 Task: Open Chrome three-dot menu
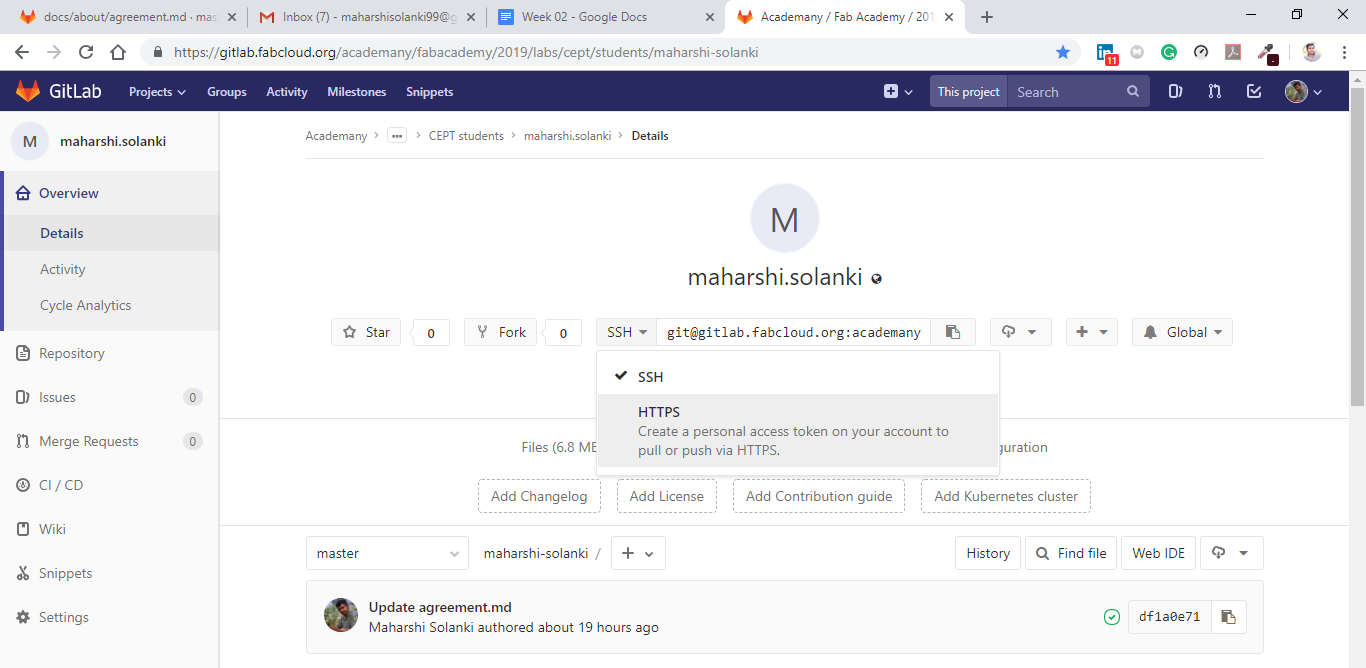(1344, 52)
